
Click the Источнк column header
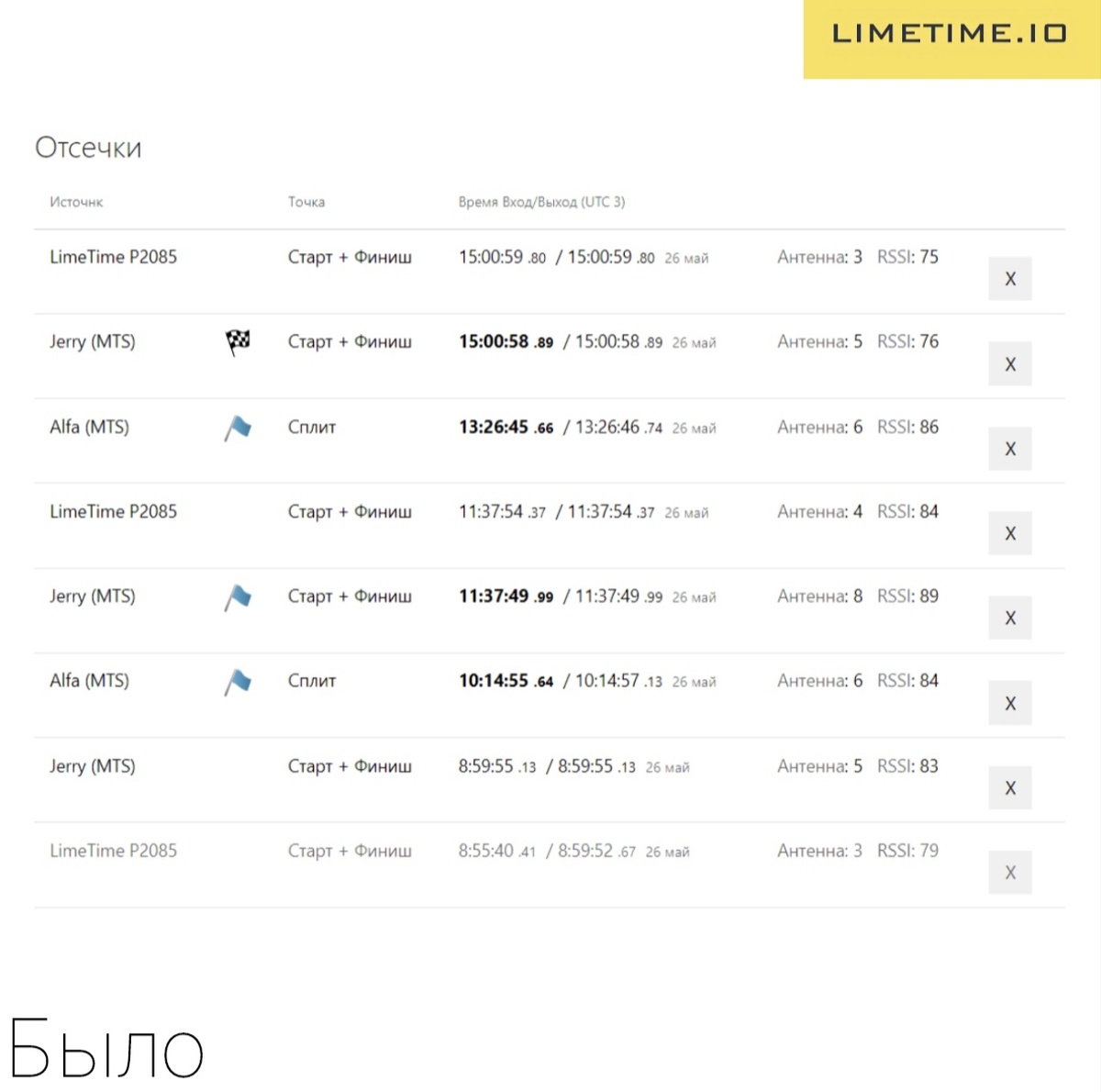[x=76, y=202]
